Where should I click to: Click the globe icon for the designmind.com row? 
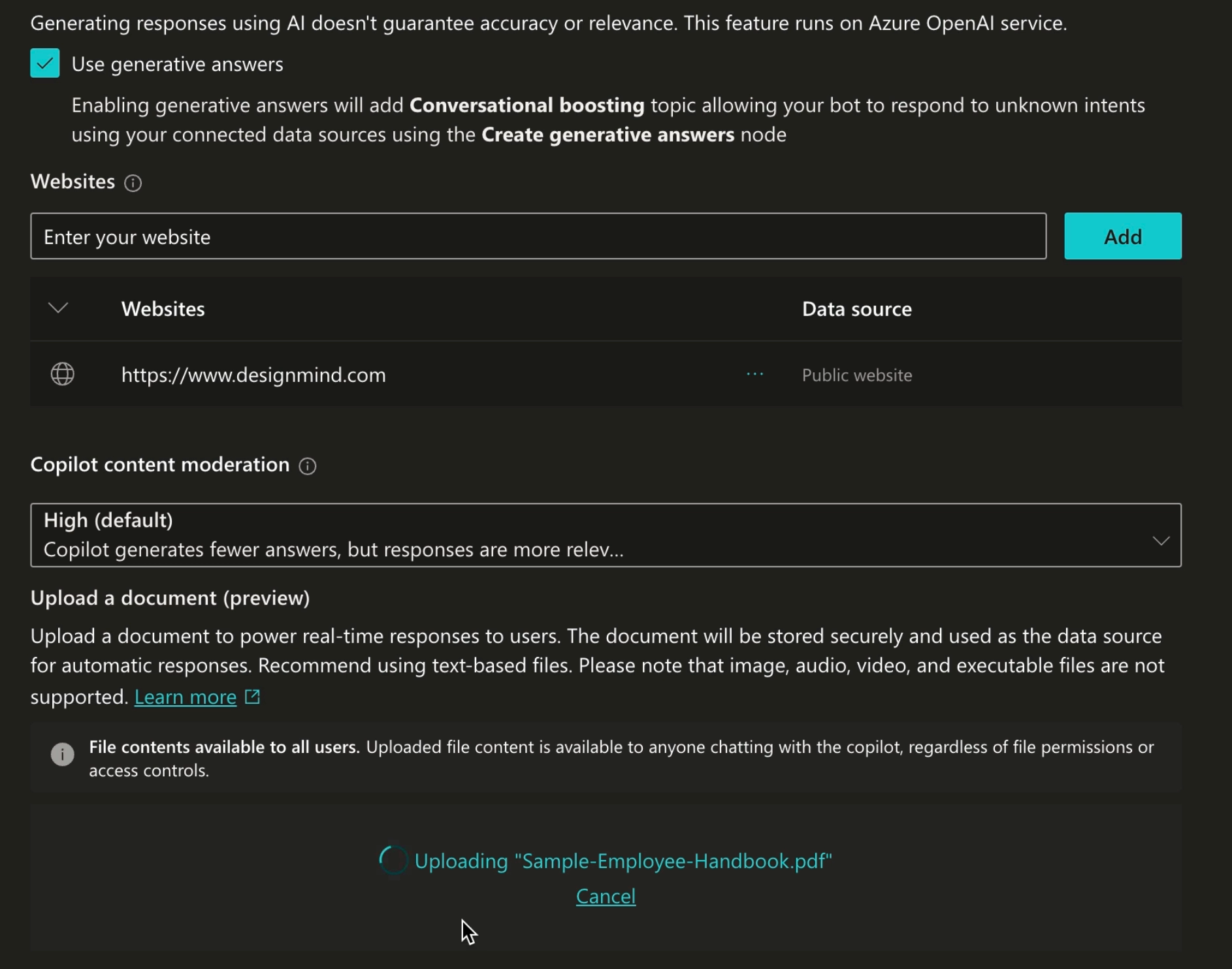point(62,374)
